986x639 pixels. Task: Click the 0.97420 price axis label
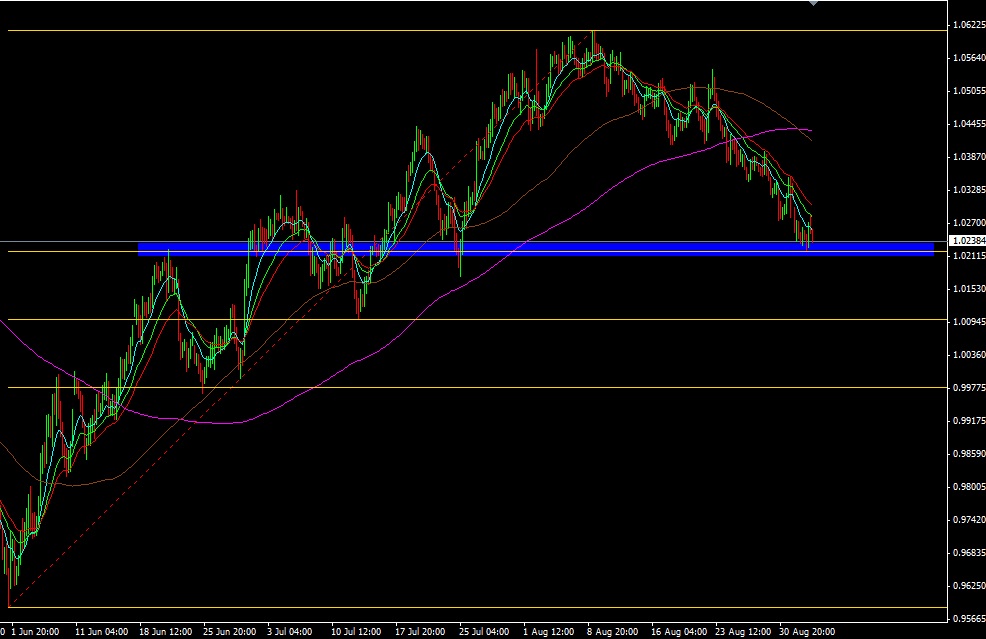point(969,520)
